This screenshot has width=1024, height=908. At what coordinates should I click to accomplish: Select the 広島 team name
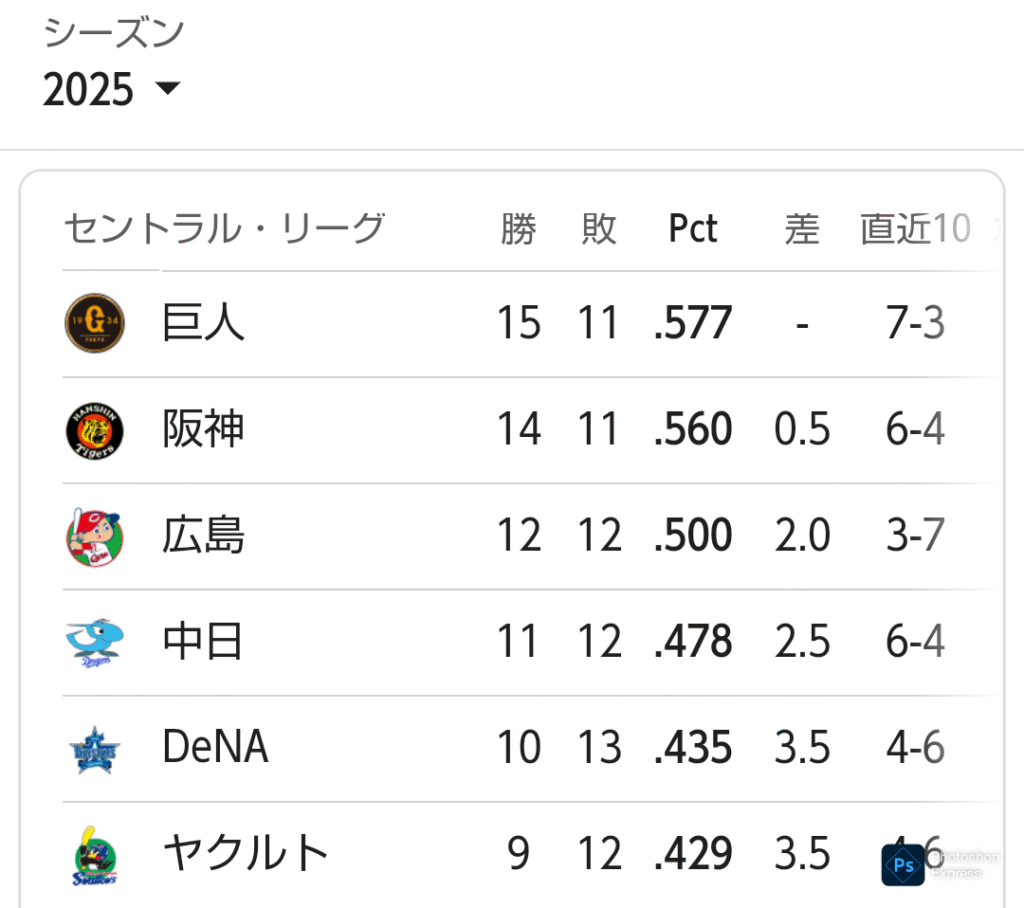(203, 536)
